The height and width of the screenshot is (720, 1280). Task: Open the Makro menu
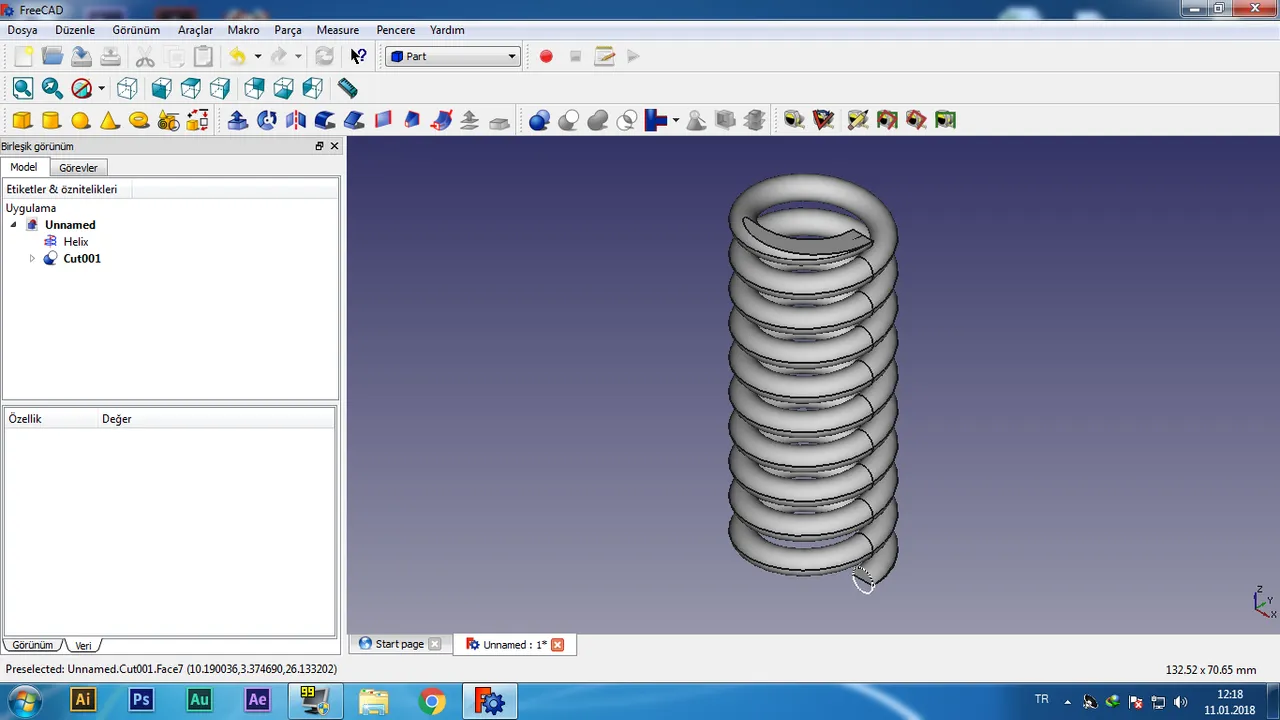point(243,30)
